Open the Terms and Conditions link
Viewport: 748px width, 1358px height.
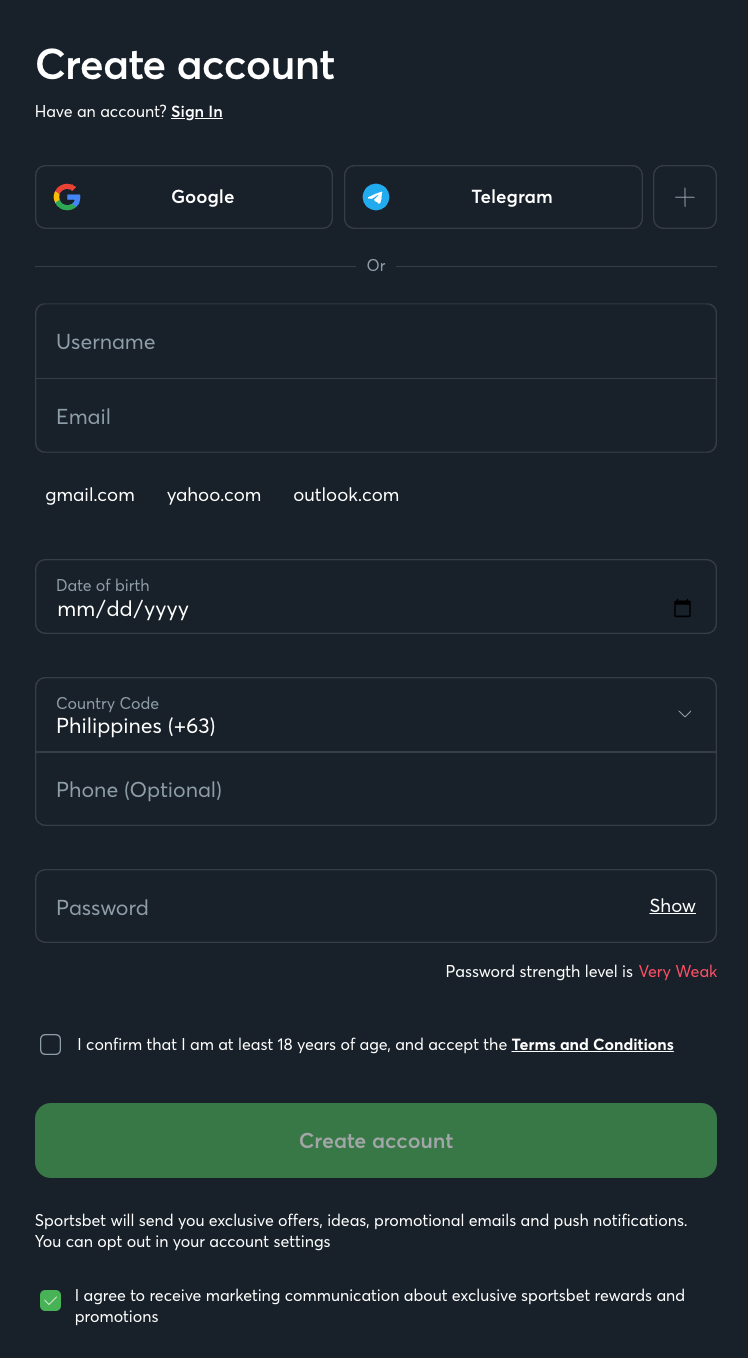[593, 1045]
